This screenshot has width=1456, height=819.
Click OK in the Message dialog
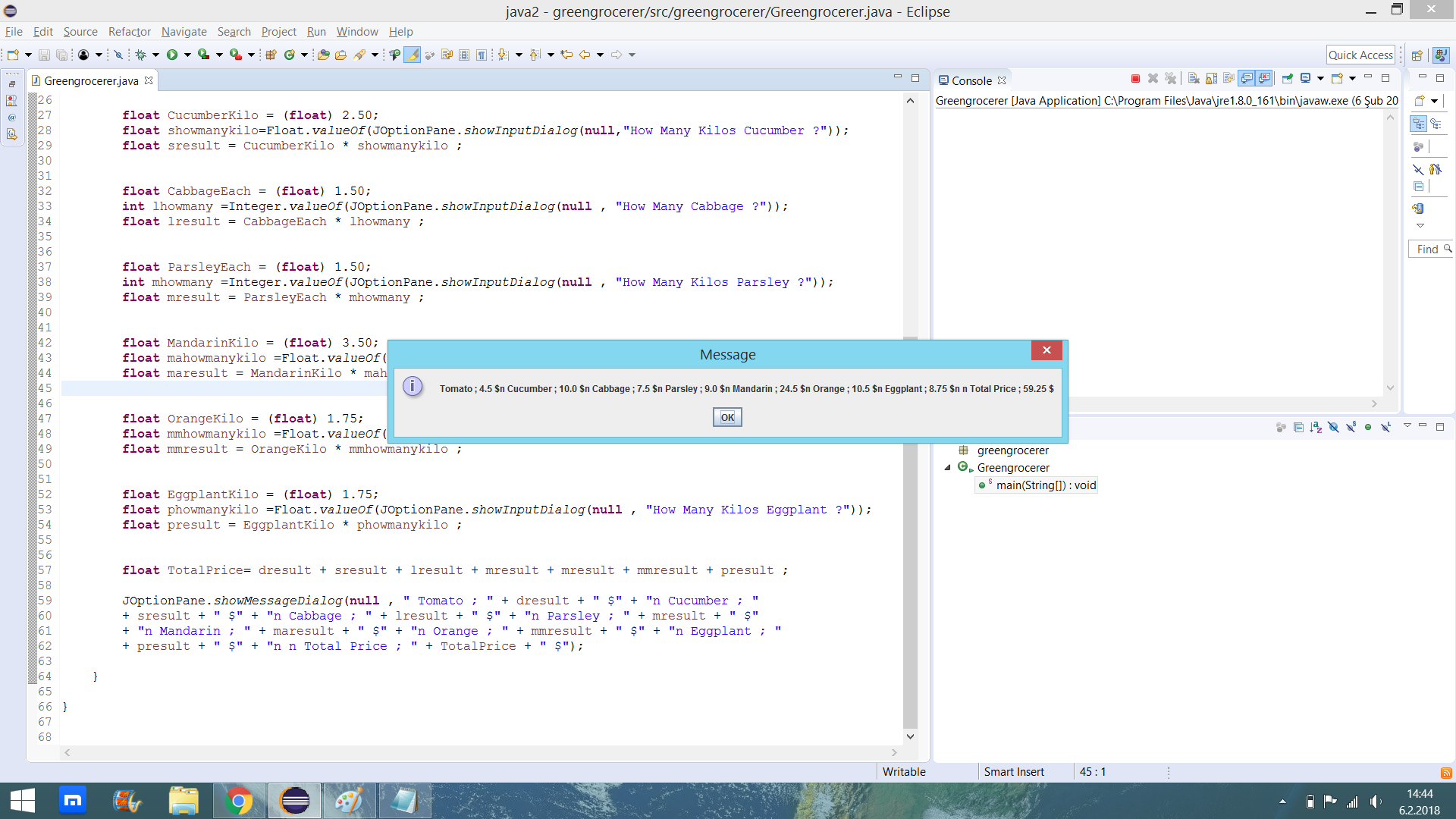click(727, 417)
